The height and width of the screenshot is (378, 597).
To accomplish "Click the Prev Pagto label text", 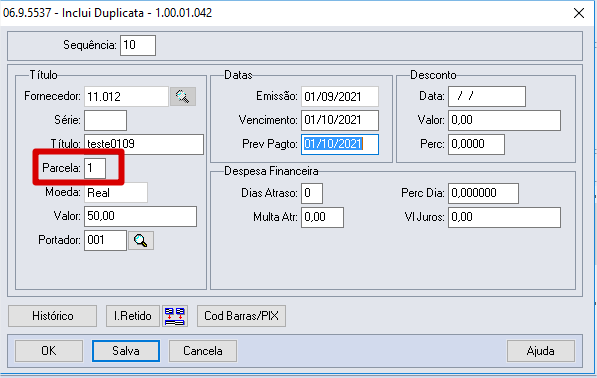I will pyautogui.click(x=270, y=144).
